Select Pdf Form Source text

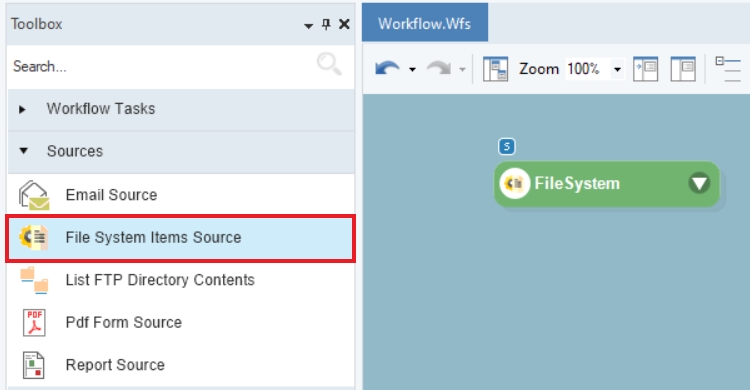pos(124,323)
